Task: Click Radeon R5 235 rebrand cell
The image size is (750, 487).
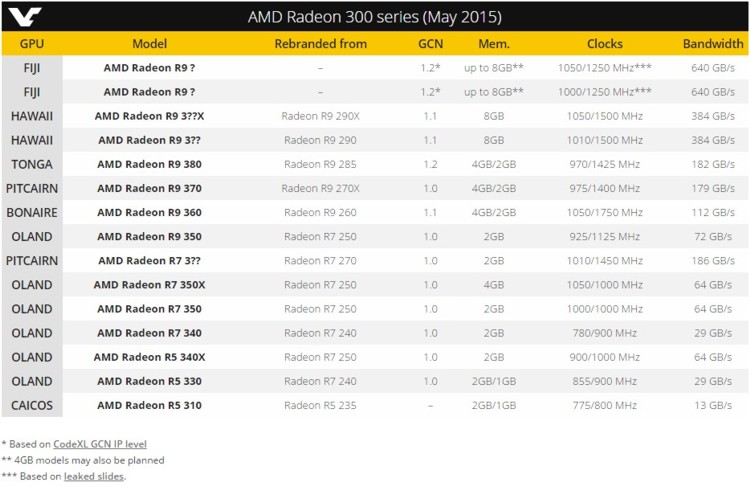Action: [x=320, y=405]
